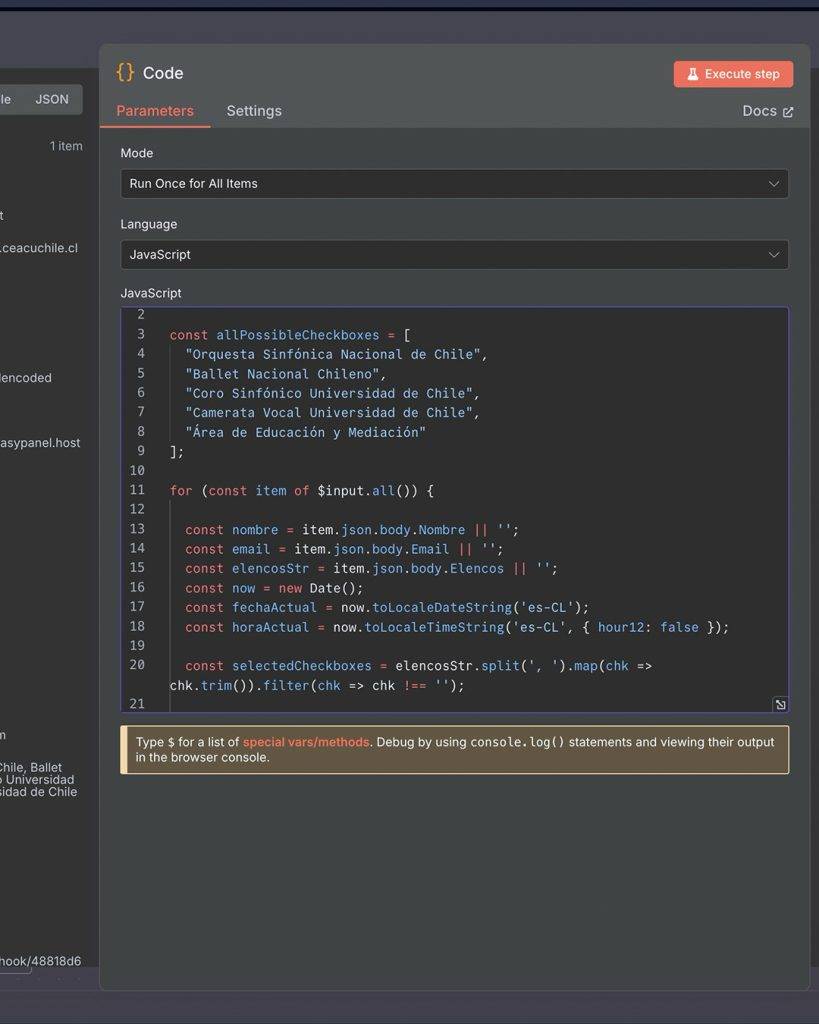Screen dimensions: 819x1024
Task: Follow the special vars/methods link
Action: tap(306, 742)
